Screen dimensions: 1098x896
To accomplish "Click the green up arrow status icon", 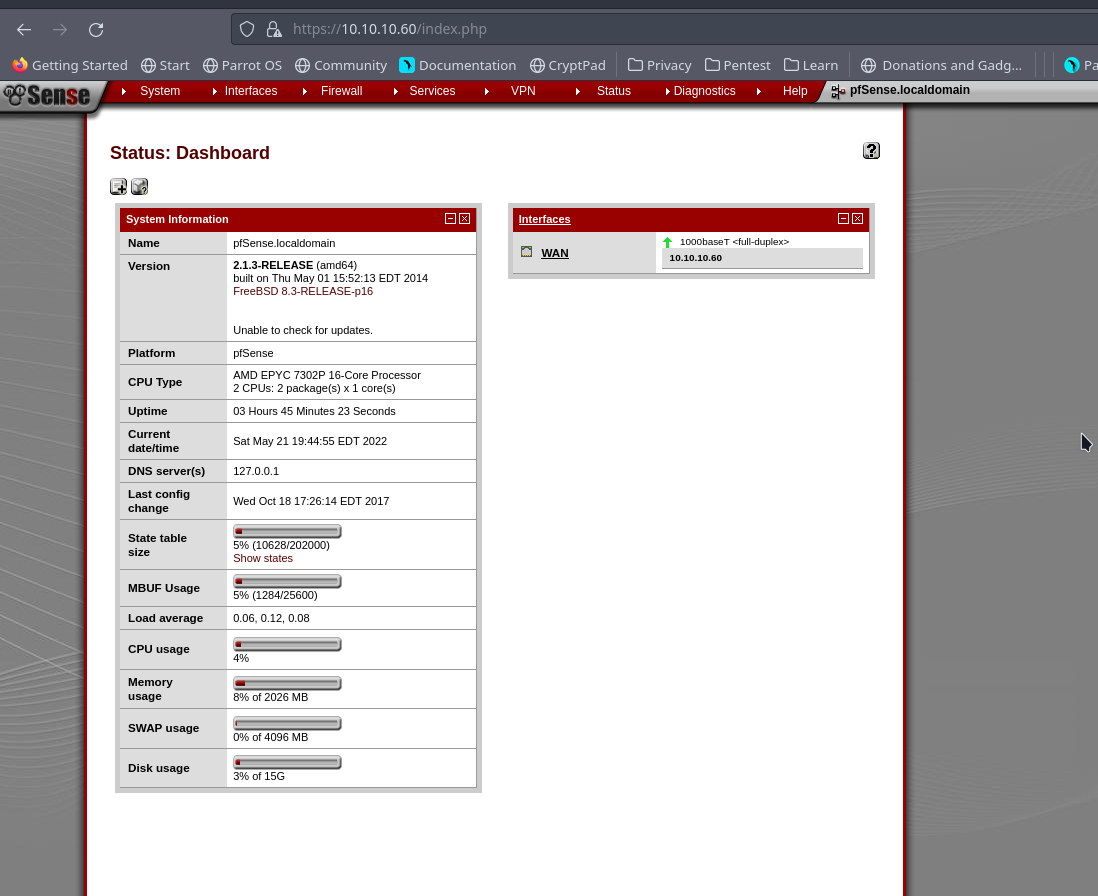I will 667,242.
